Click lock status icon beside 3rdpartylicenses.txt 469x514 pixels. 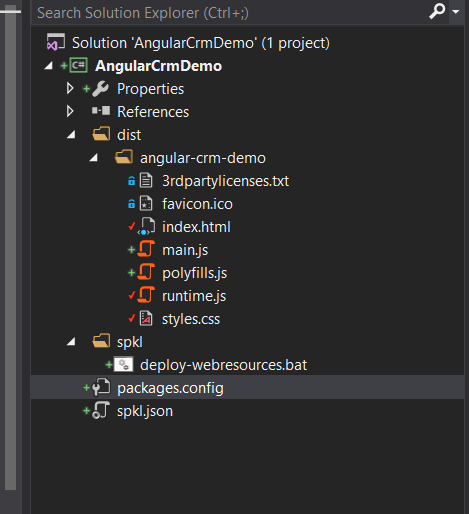point(132,181)
